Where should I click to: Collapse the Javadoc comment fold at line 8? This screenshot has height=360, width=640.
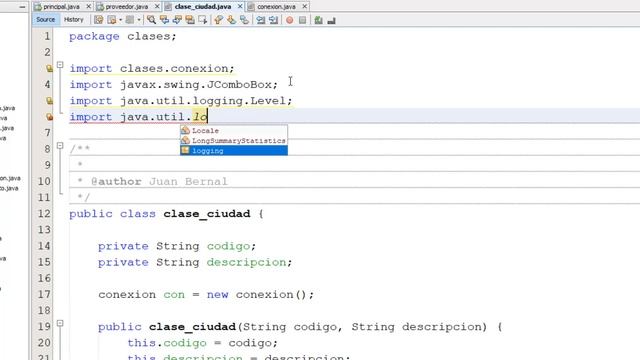click(60, 146)
